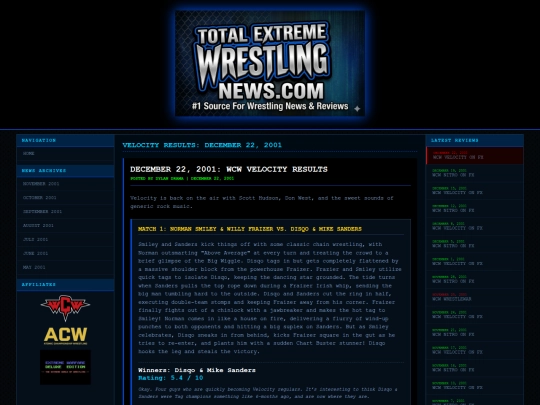This screenshot has height=405, width=540.
Task: Open December 12 WCW Nitro review
Action: 475,208
